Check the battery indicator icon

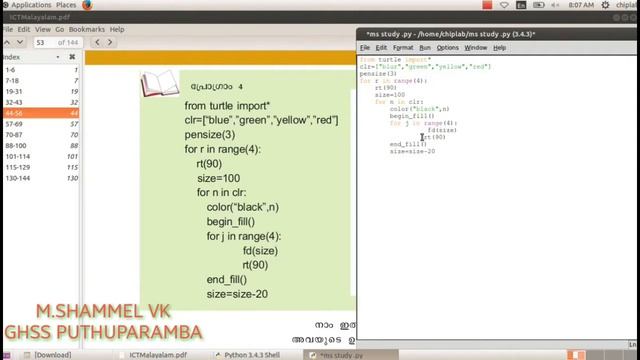point(538,5)
